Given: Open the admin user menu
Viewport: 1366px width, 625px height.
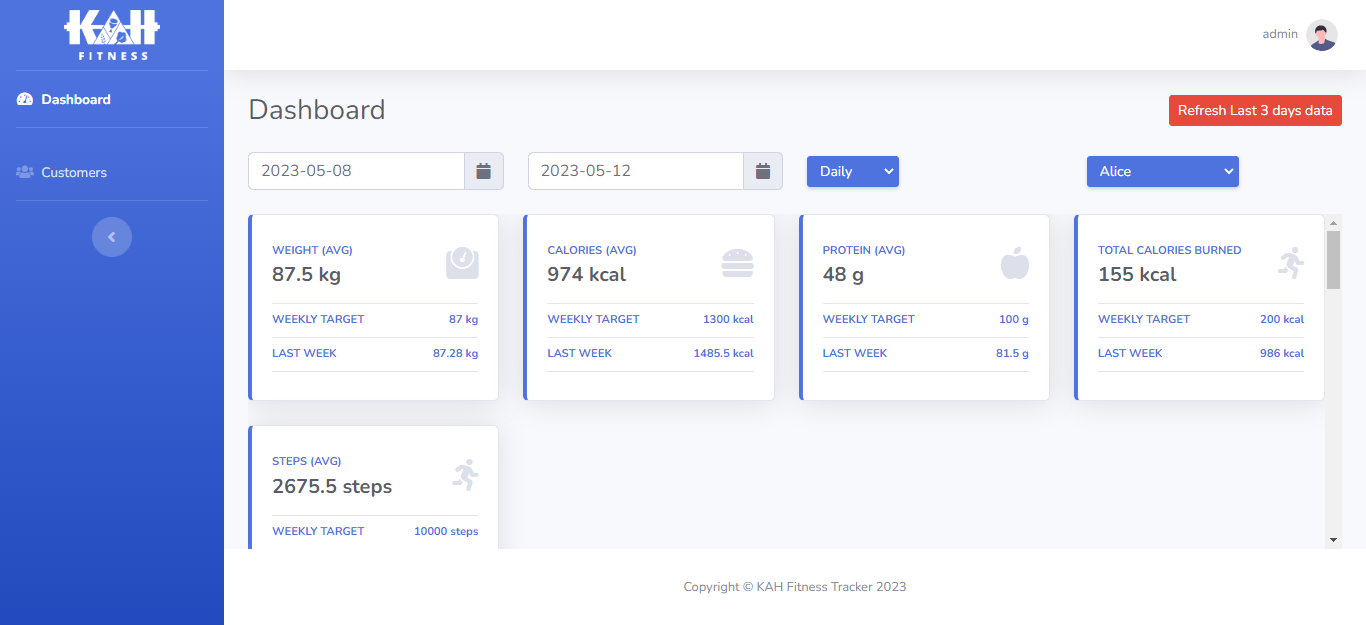Looking at the screenshot, I should 1280,34.
